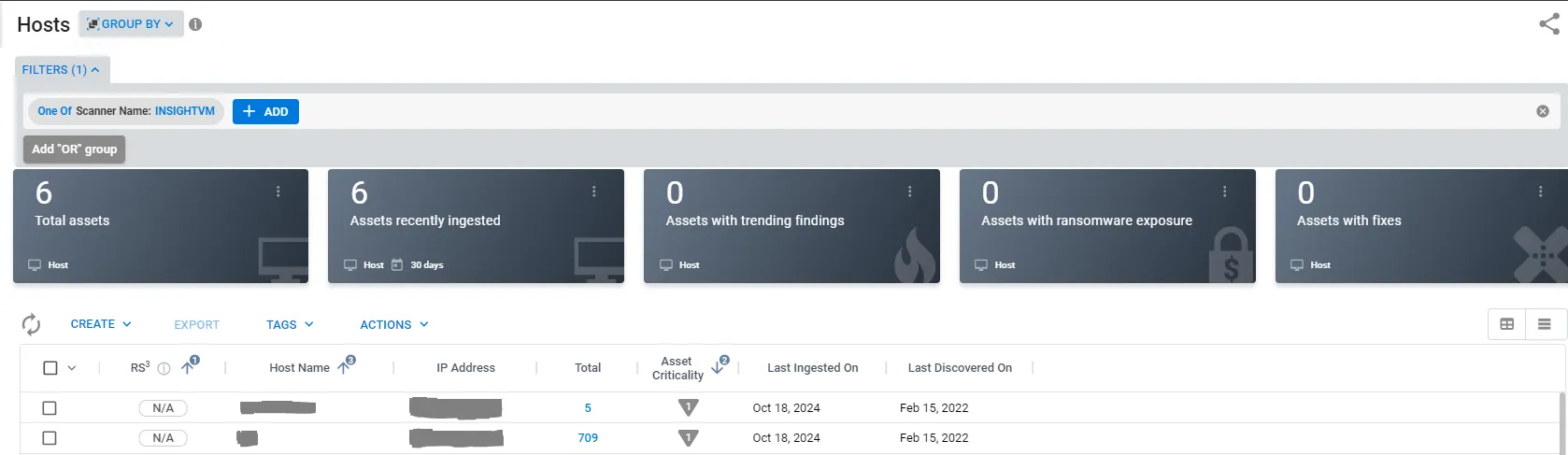This screenshot has height=455, width=1568.
Task: Collapse the FILTERS (1) panel
Action: coord(60,70)
